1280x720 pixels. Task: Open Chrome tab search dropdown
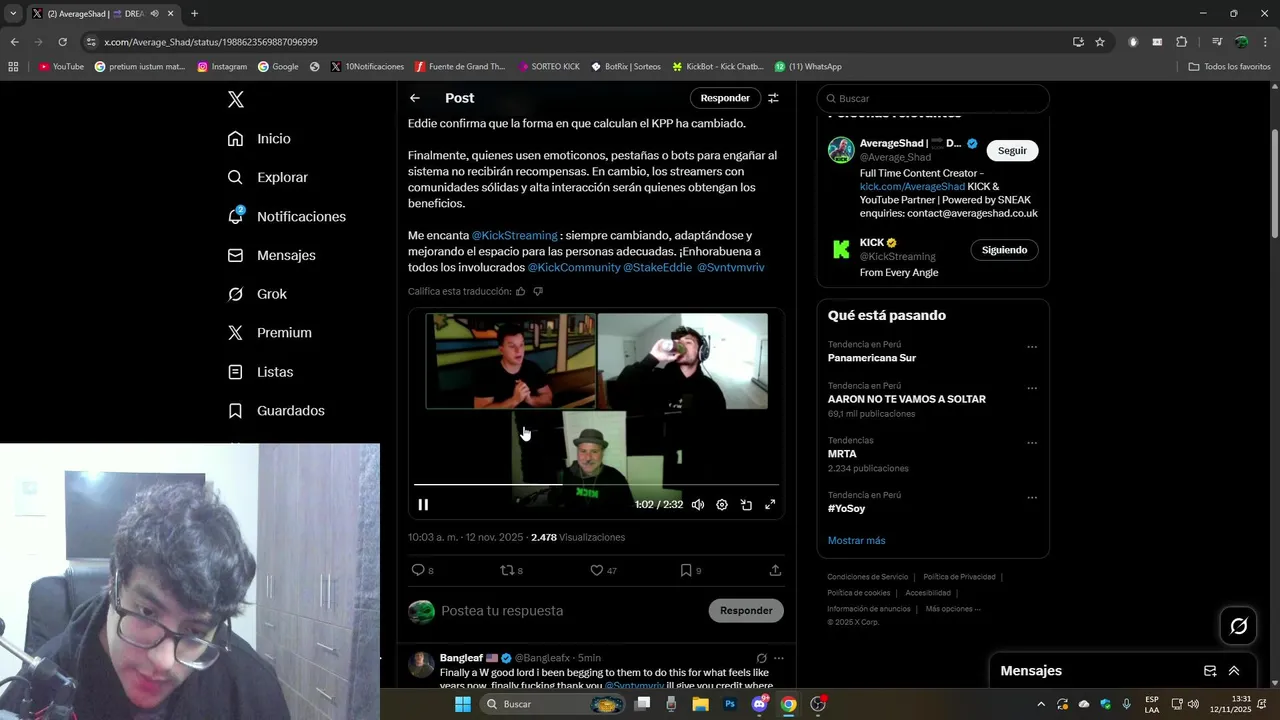tap(12, 14)
